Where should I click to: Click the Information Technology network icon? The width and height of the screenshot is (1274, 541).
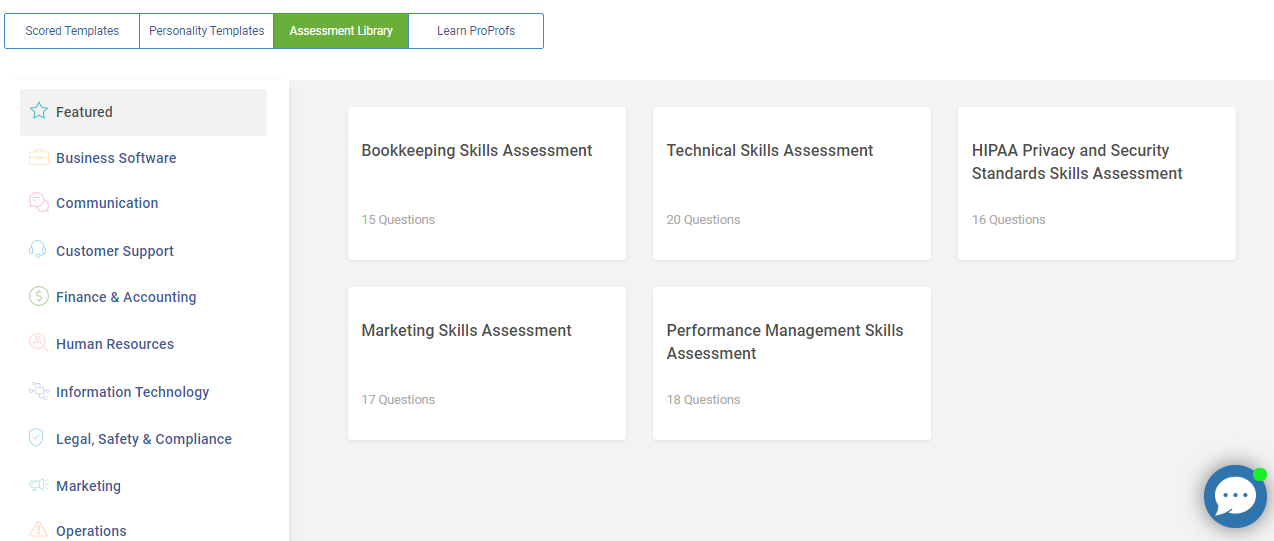[39, 391]
